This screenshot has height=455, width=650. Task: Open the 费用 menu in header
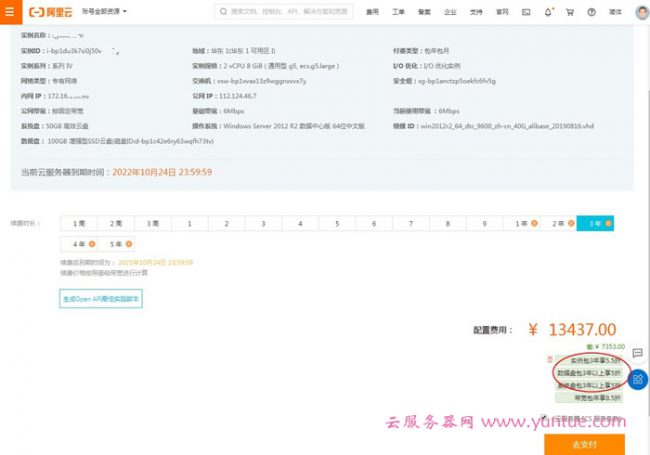[x=372, y=12]
